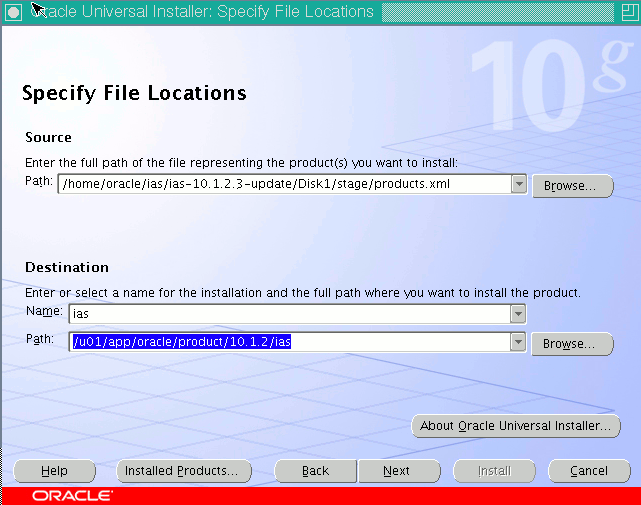
Task: Open About Oracle Universal Installer dialog
Action: point(515,426)
